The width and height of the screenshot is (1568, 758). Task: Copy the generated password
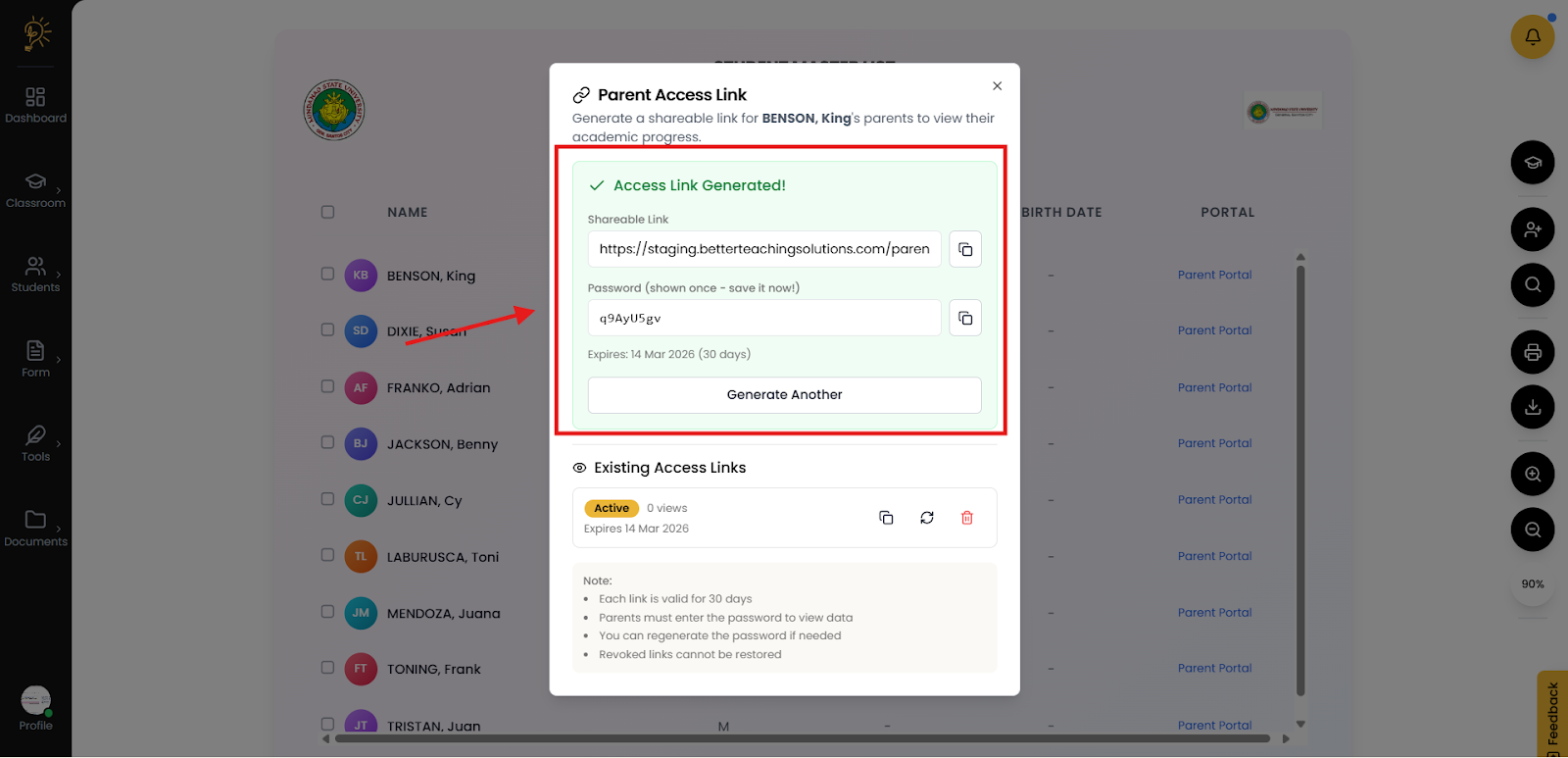pyautogui.click(x=965, y=318)
